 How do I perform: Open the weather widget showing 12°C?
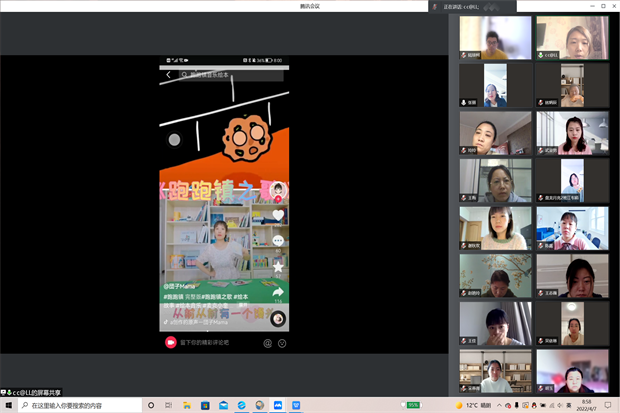tap(470, 405)
